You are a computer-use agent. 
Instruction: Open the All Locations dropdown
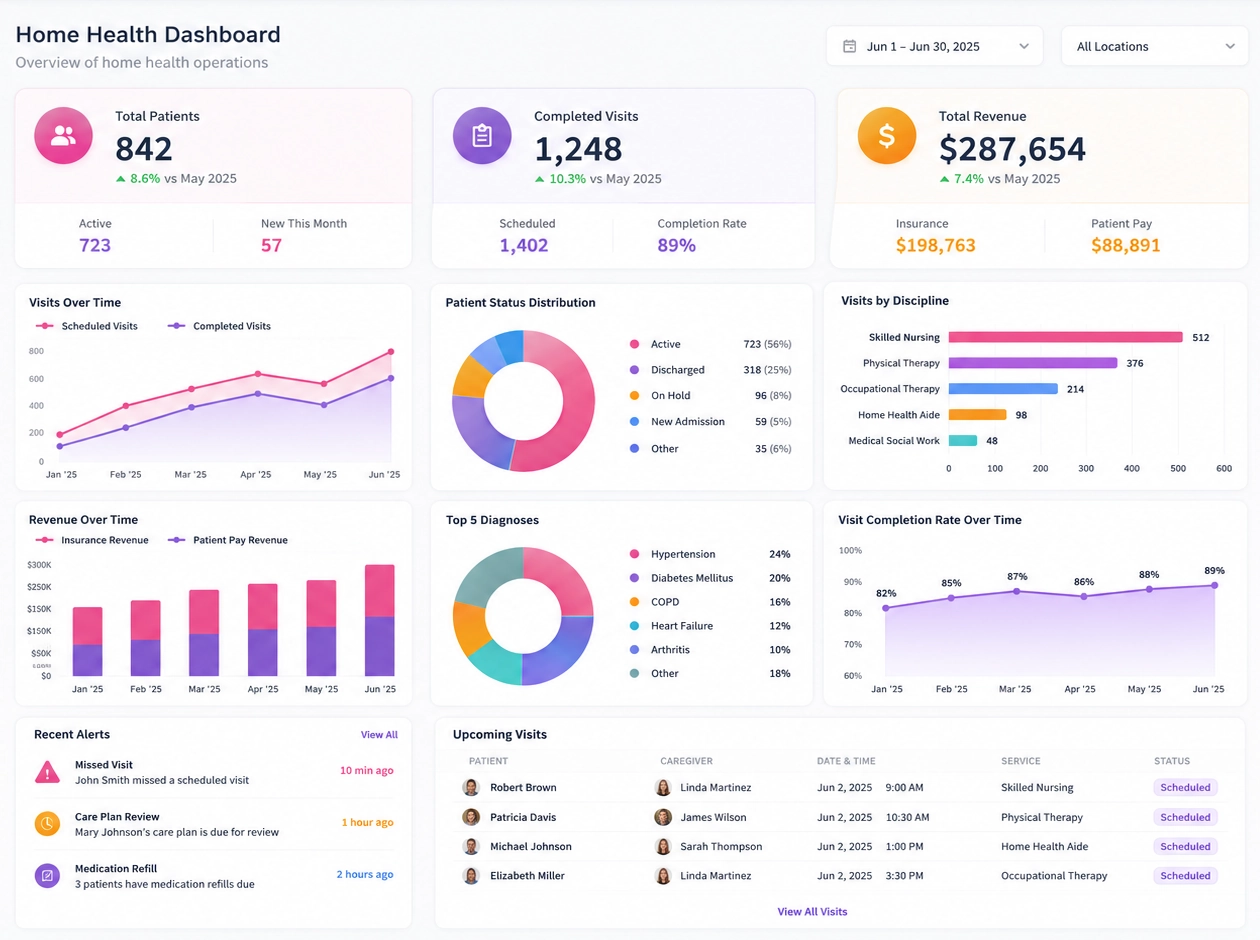click(x=1155, y=46)
